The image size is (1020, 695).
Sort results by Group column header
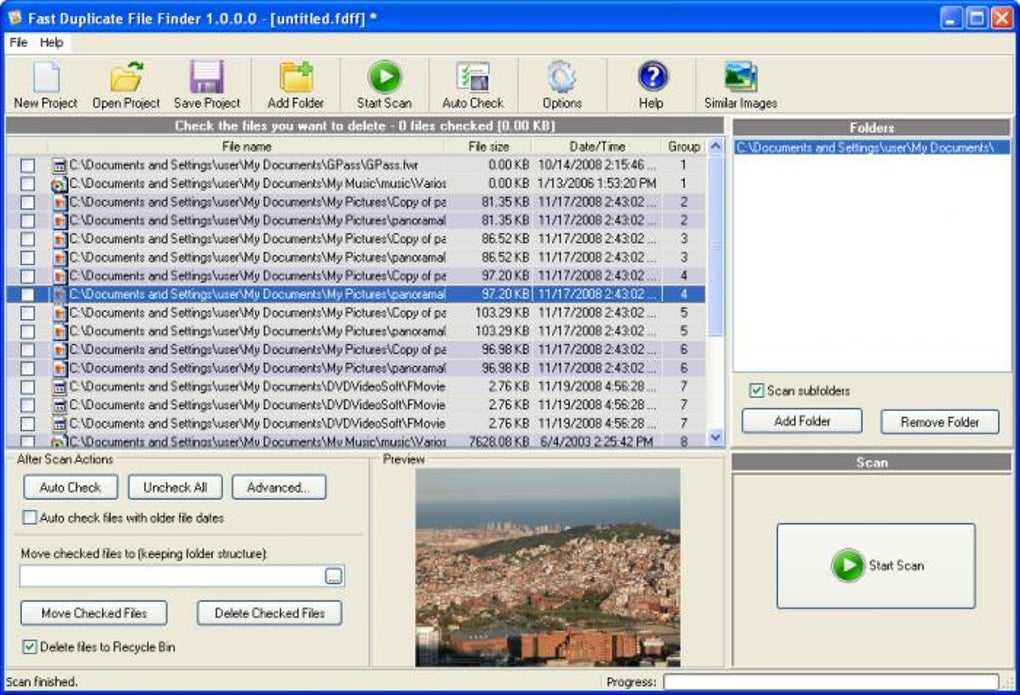point(684,146)
